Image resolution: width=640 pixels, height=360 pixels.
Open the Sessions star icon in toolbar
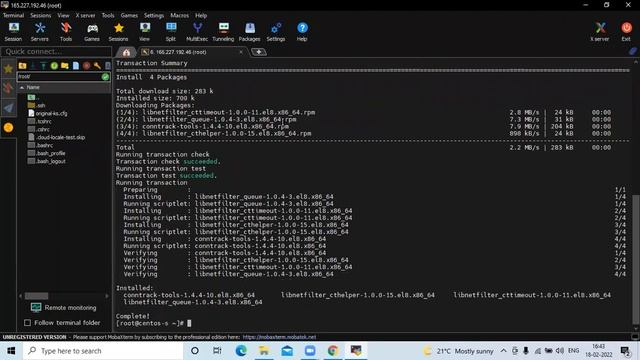118,32
